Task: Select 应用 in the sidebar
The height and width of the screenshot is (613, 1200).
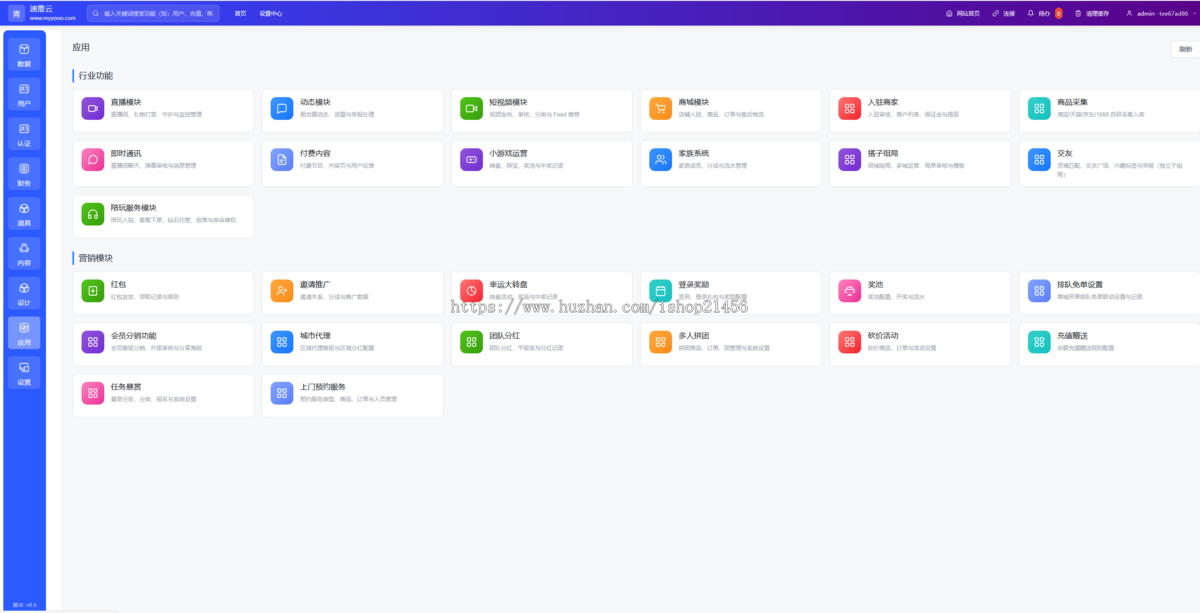Action: (24, 334)
